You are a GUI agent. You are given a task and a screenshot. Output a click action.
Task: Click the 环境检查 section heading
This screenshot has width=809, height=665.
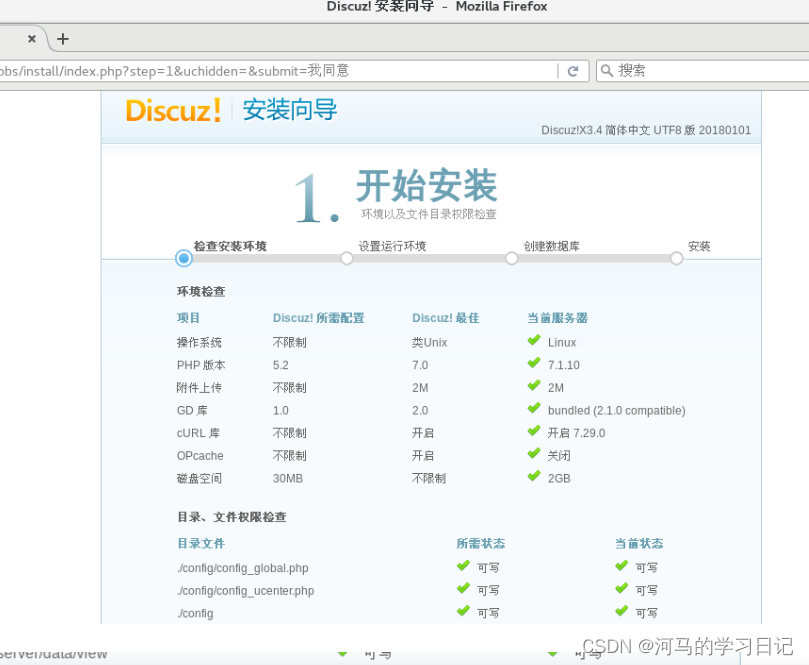[x=201, y=291]
